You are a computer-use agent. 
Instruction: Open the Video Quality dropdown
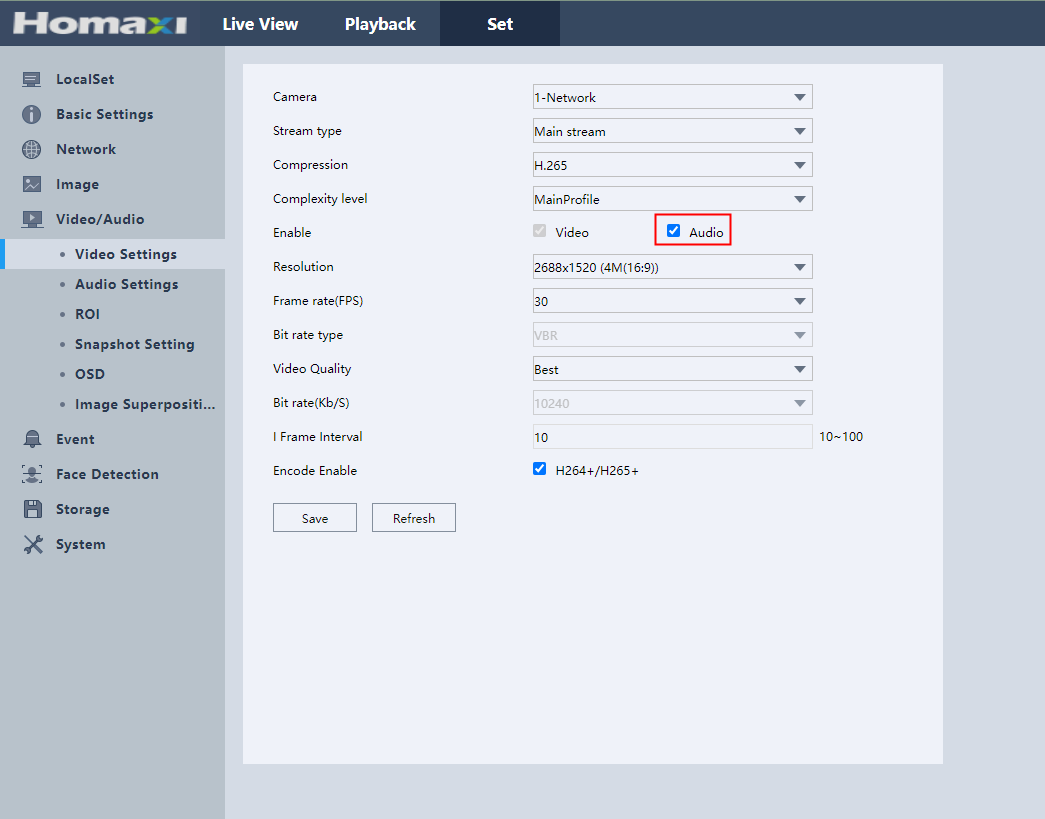click(x=672, y=369)
